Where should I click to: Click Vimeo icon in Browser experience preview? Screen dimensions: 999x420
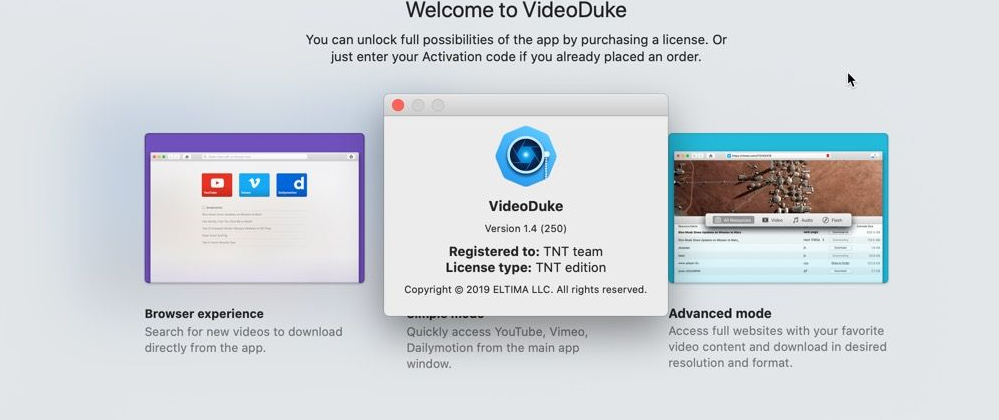pos(254,185)
